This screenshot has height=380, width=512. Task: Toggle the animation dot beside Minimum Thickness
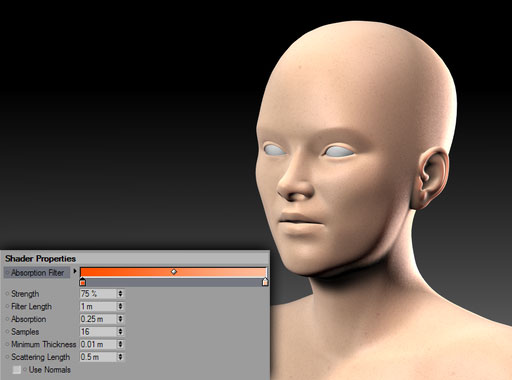pyautogui.click(x=7, y=344)
